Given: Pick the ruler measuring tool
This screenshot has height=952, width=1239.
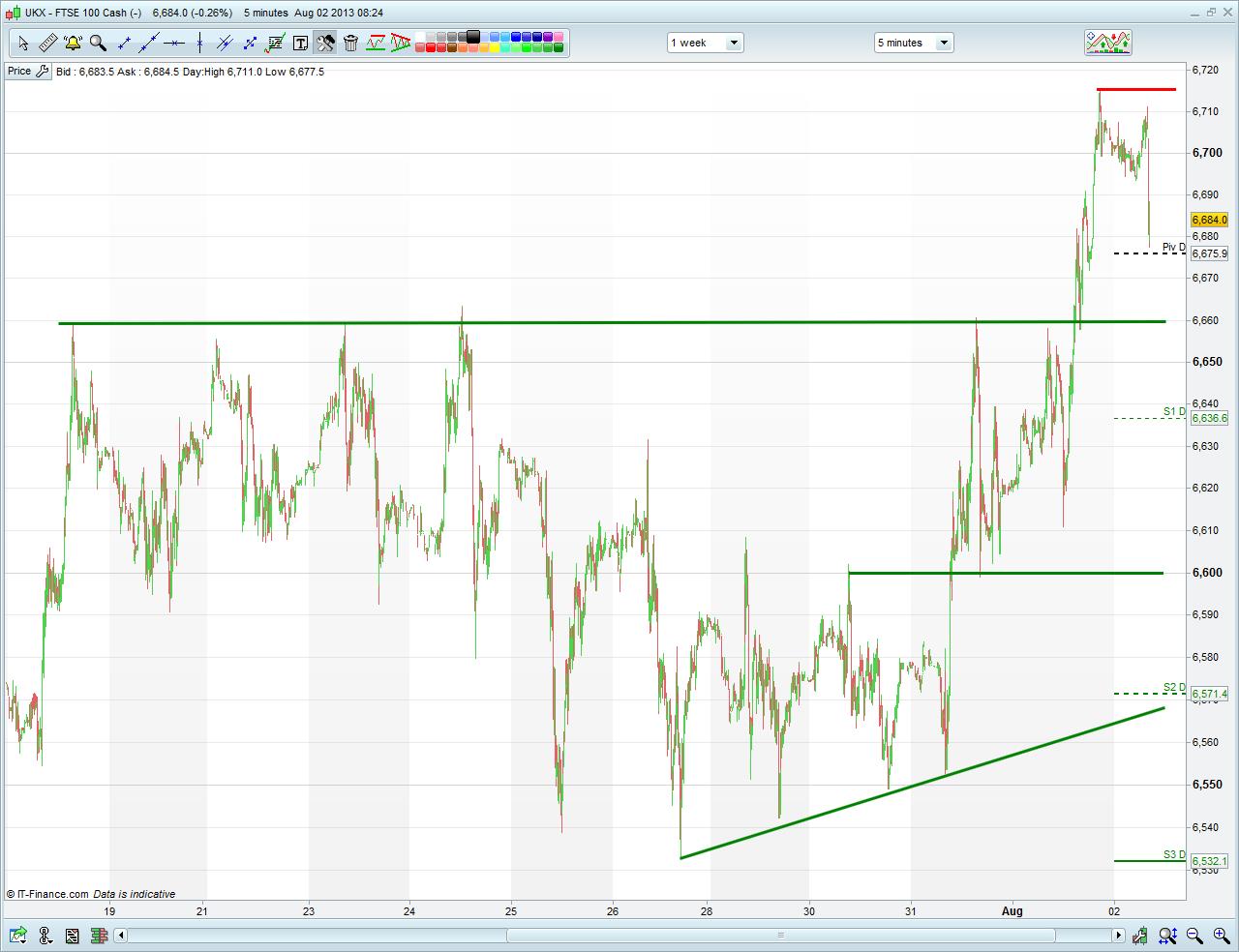Looking at the screenshot, I should click(x=47, y=43).
